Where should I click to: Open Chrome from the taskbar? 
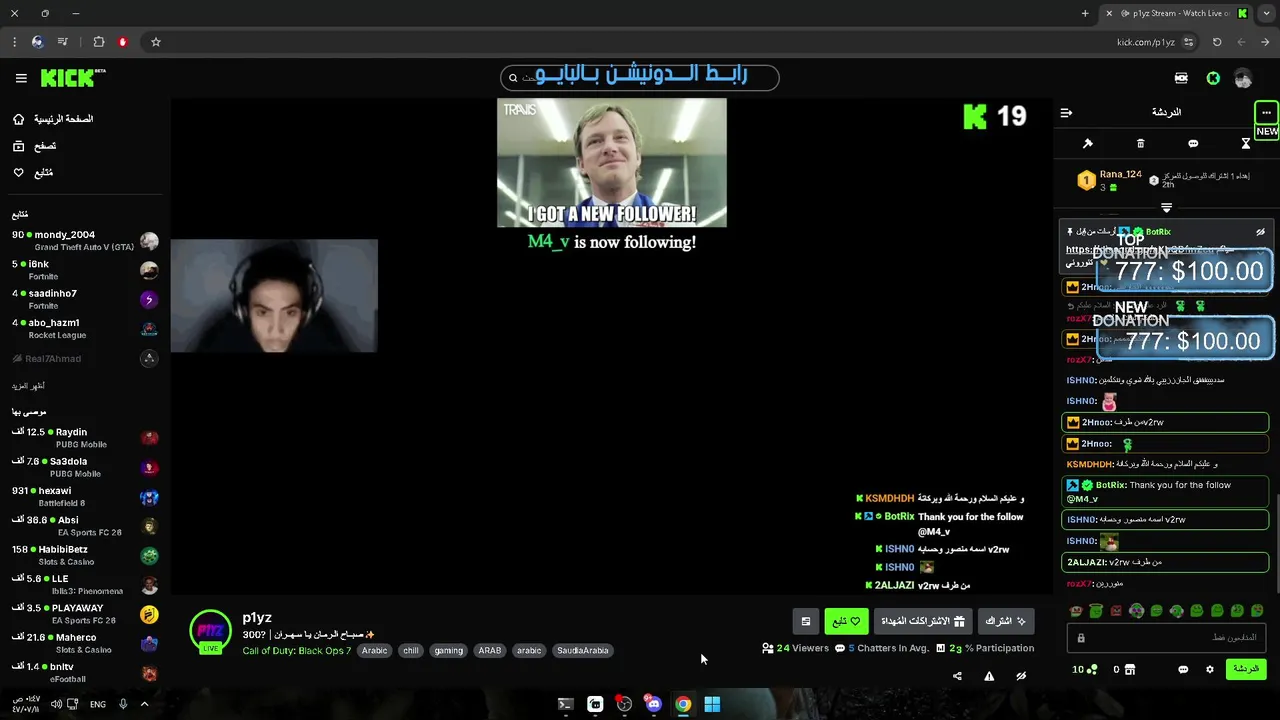click(x=683, y=704)
